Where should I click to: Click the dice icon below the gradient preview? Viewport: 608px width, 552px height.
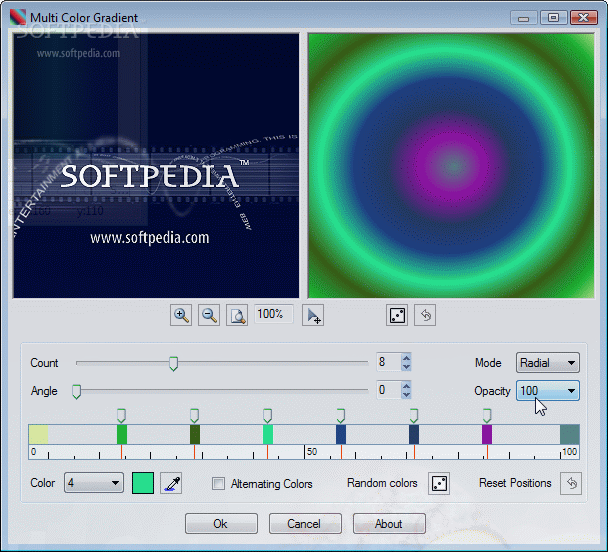pos(397,315)
